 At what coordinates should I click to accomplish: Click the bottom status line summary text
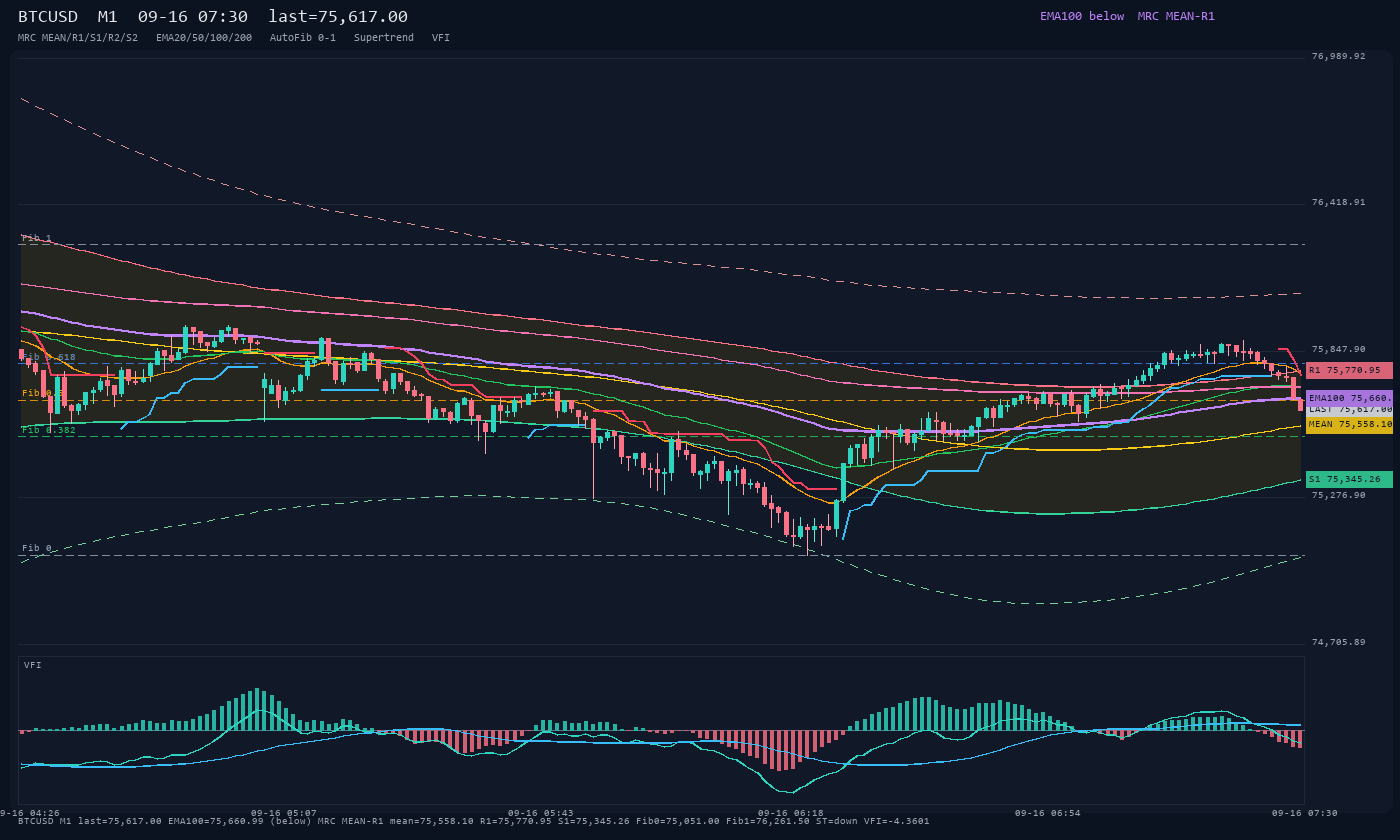(474, 821)
